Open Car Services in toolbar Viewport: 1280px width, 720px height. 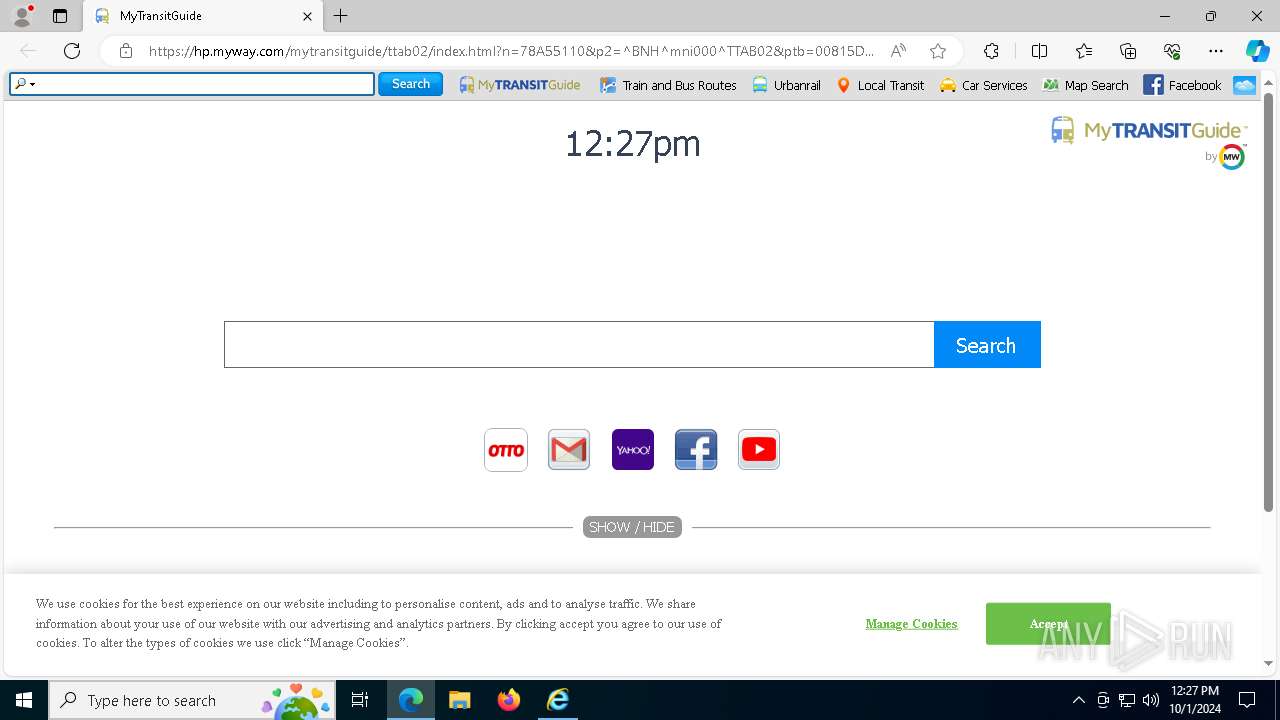983,85
